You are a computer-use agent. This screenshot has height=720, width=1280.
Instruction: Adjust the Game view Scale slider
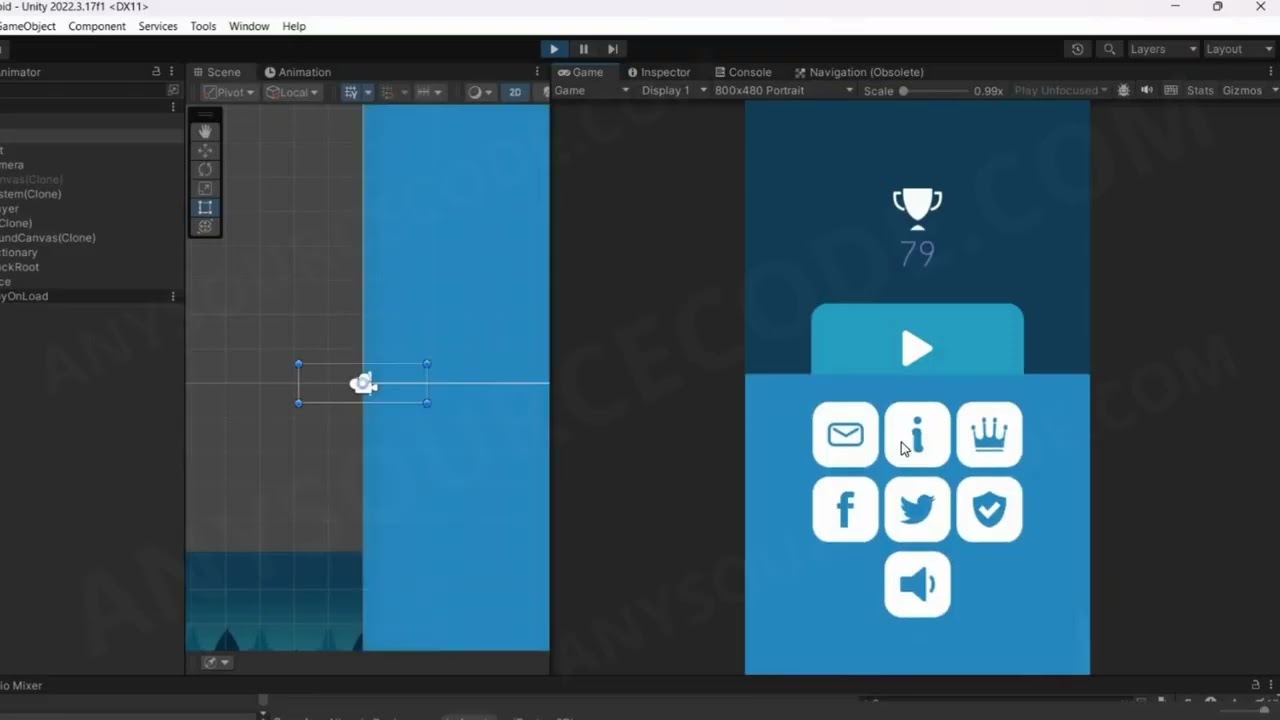(x=934, y=90)
